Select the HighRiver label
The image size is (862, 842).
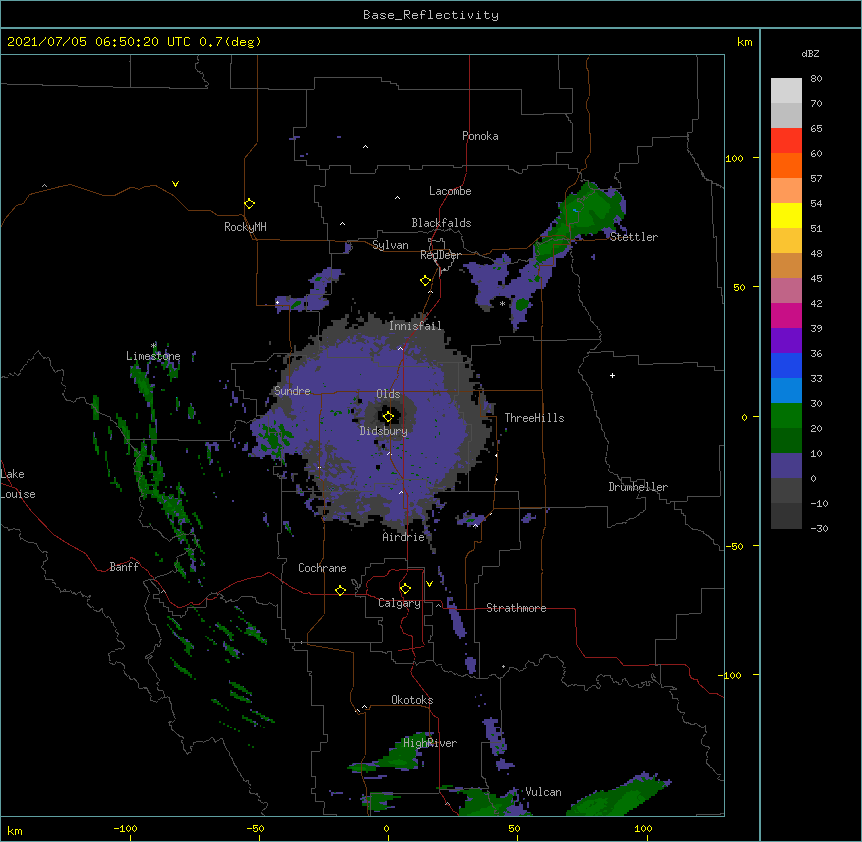430,743
